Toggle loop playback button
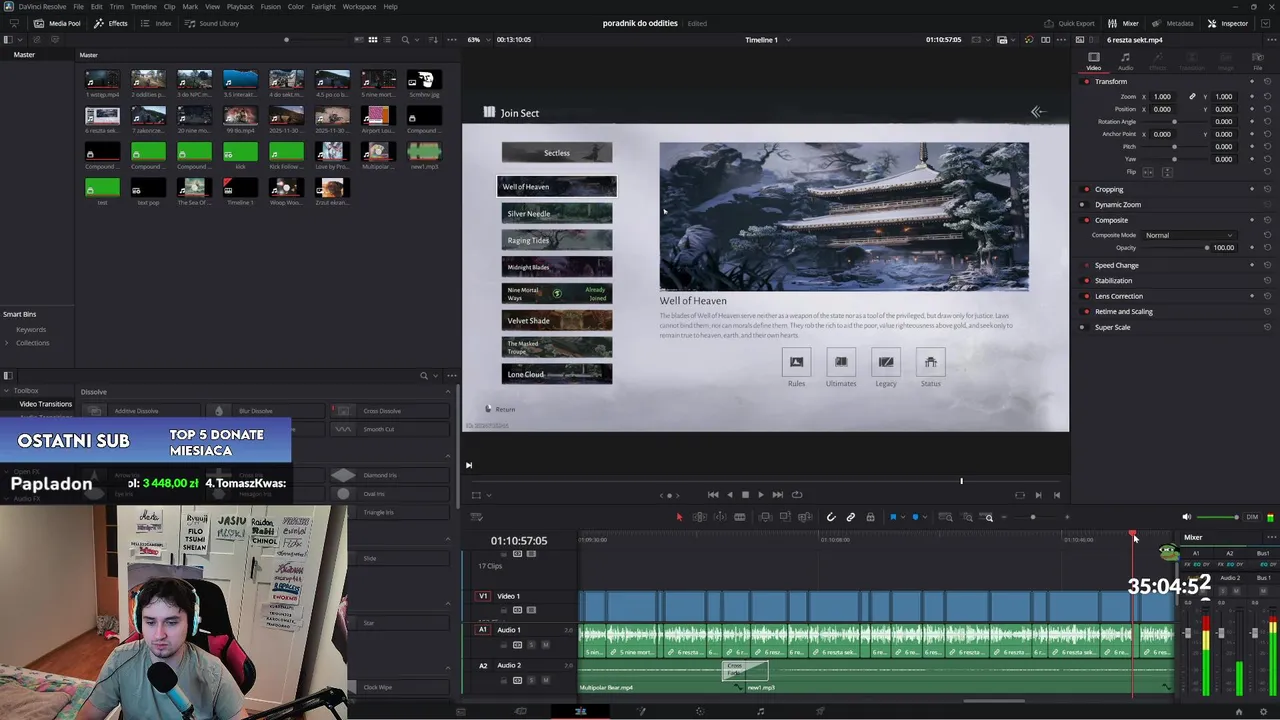This screenshot has width=1280, height=720. [x=797, y=494]
